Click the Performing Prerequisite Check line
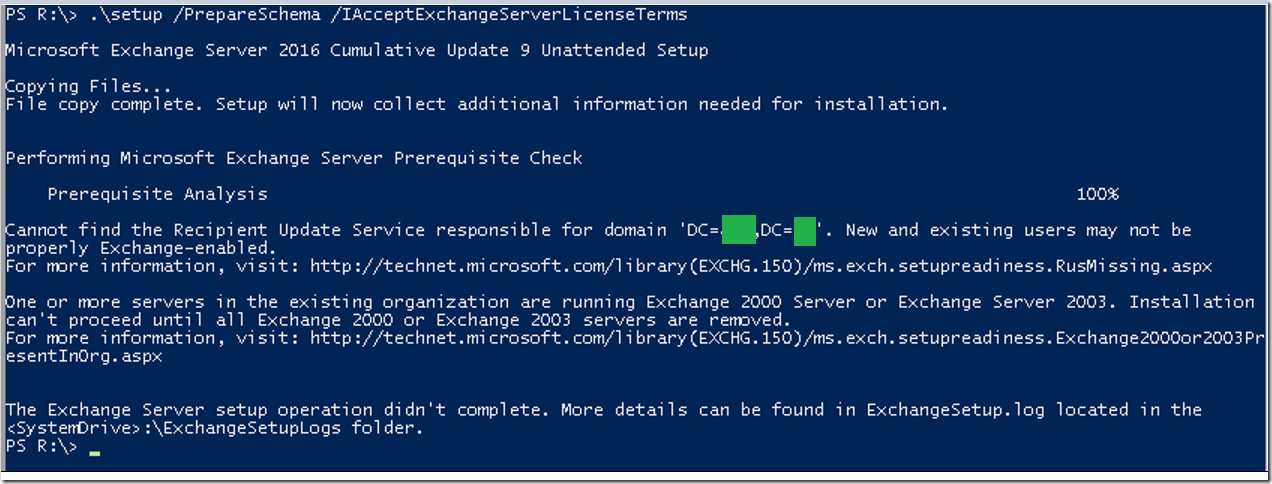This screenshot has width=1272, height=484. click(294, 158)
